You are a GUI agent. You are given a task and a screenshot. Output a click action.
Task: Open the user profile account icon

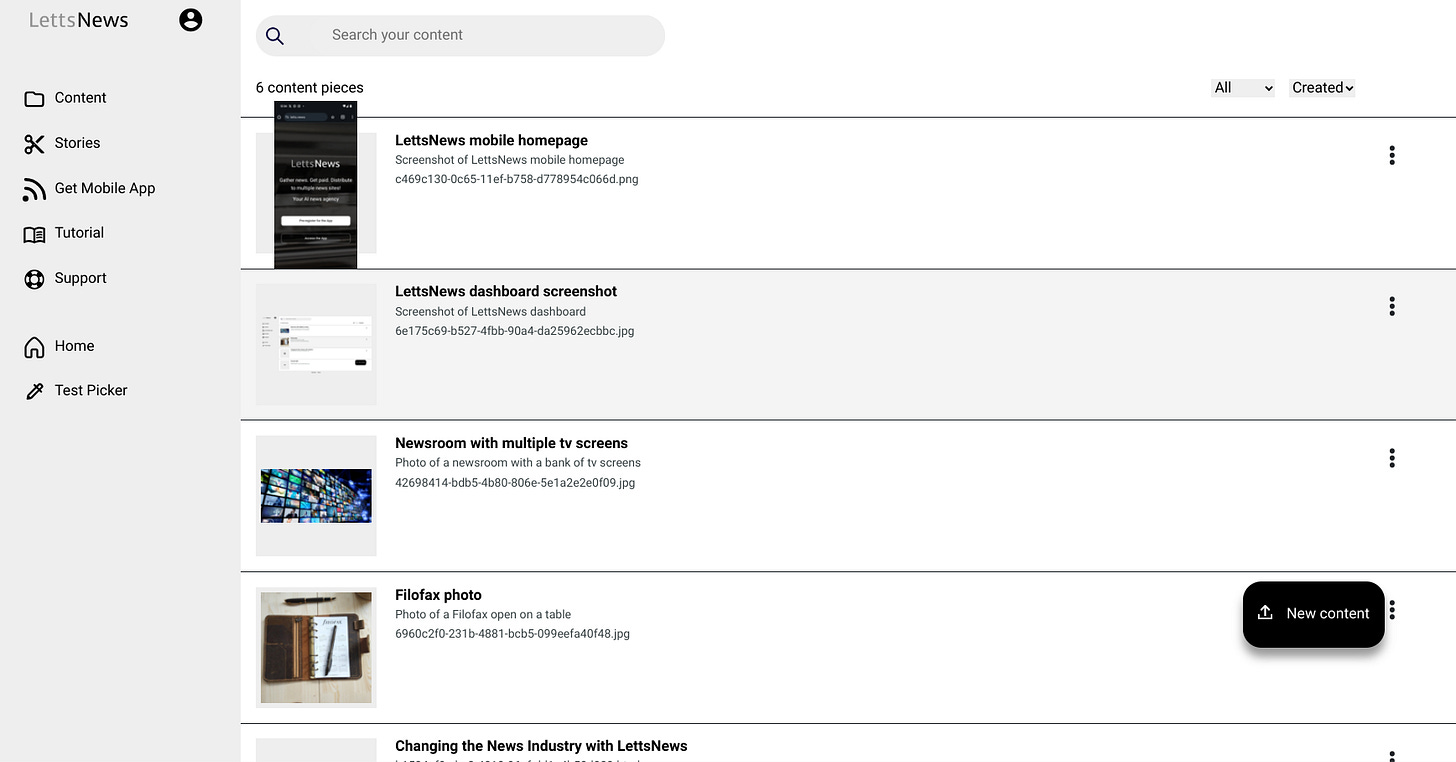(190, 19)
